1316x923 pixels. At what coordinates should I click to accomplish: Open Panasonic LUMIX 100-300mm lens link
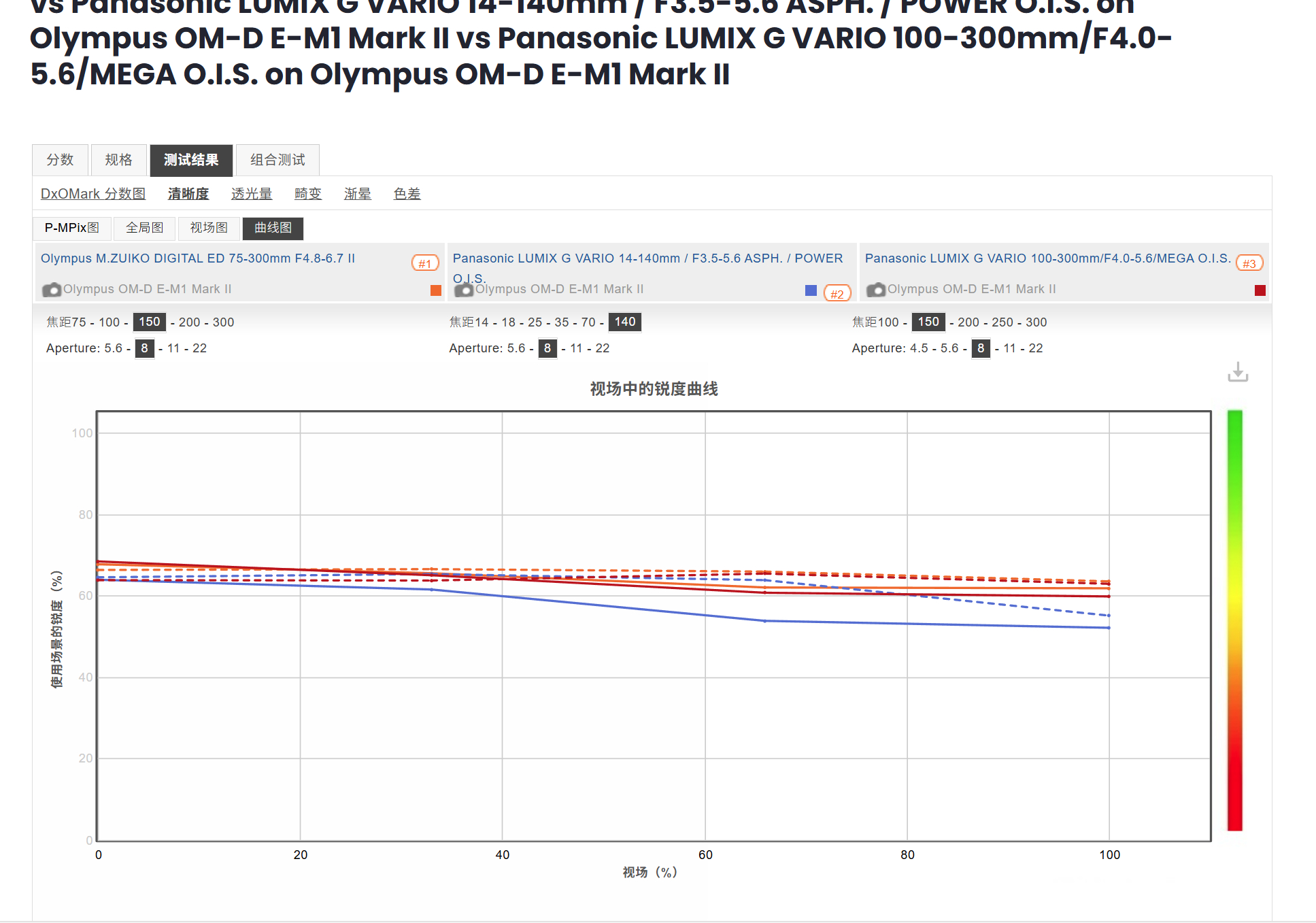1048,258
